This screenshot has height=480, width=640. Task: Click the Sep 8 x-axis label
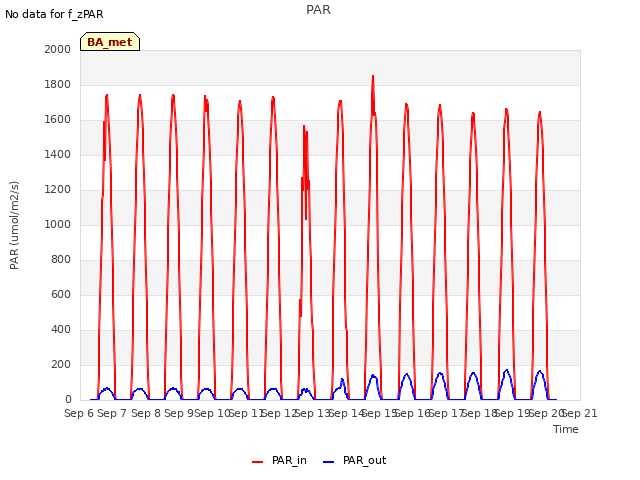146,413
